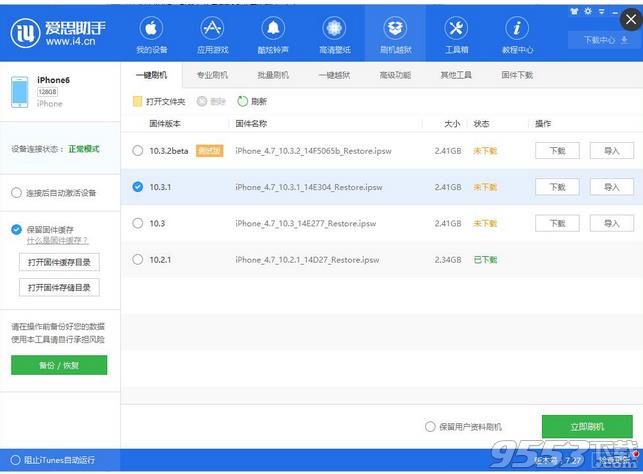Click 打开文件夹 open folder icon
Image resolution: width=643 pixels, height=474 pixels.
(137, 101)
